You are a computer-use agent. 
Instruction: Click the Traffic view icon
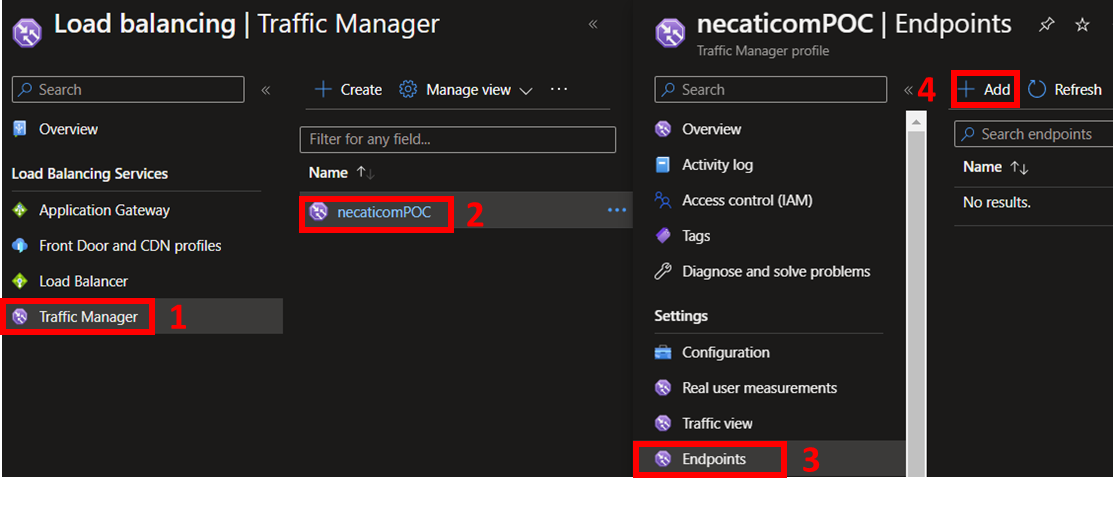[662, 423]
